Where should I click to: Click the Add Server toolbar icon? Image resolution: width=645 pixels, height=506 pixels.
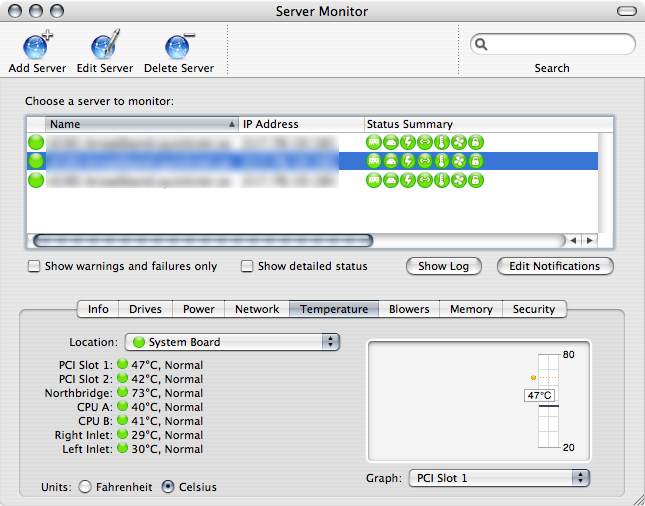point(37,47)
